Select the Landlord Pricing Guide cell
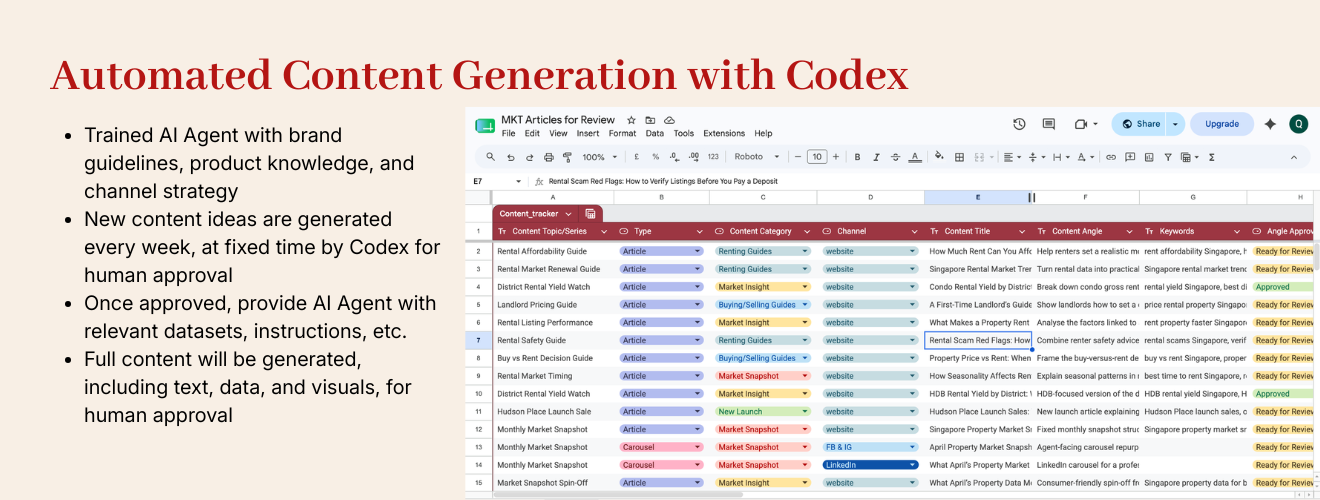This screenshot has height=500, width=1320. coord(553,304)
